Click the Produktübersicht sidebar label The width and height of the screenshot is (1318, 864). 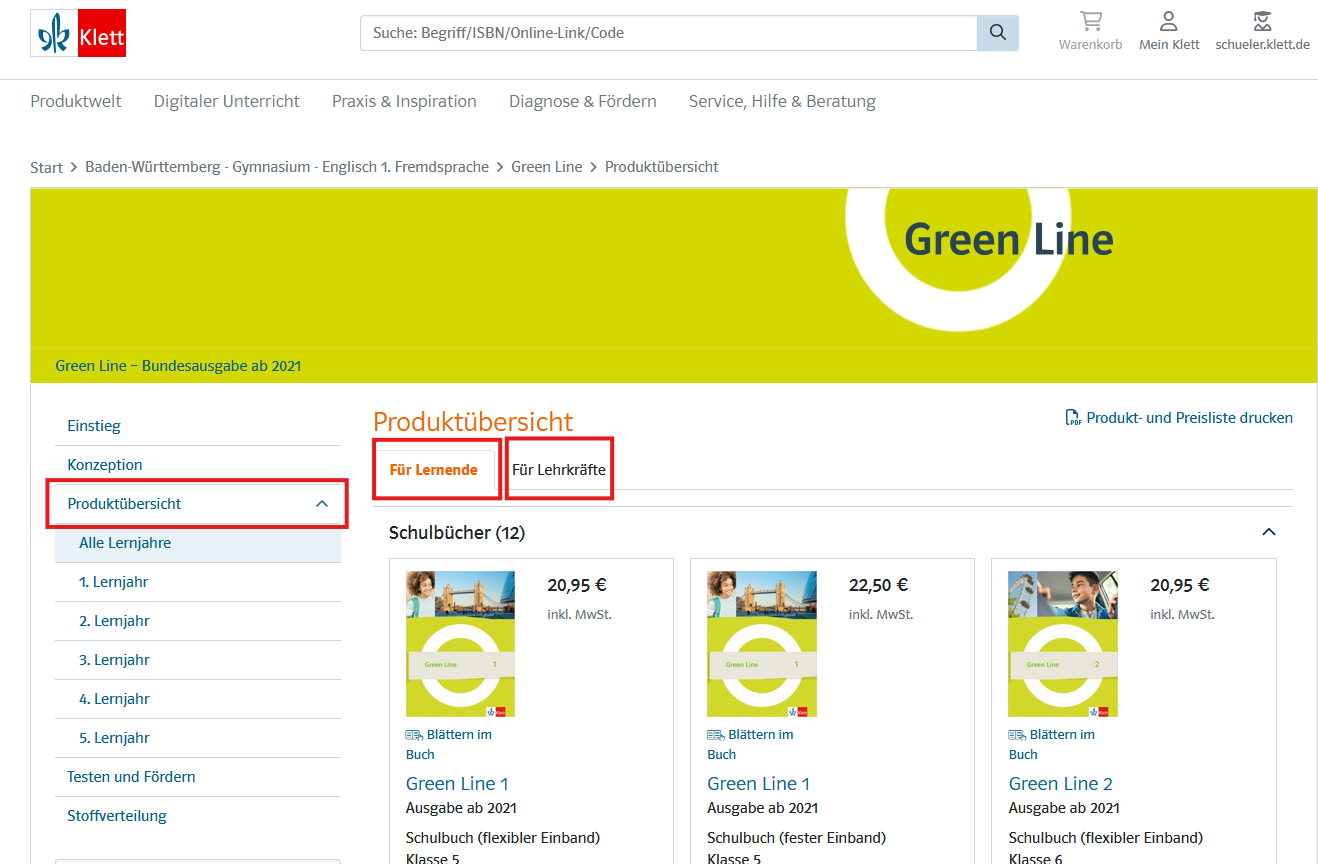124,504
